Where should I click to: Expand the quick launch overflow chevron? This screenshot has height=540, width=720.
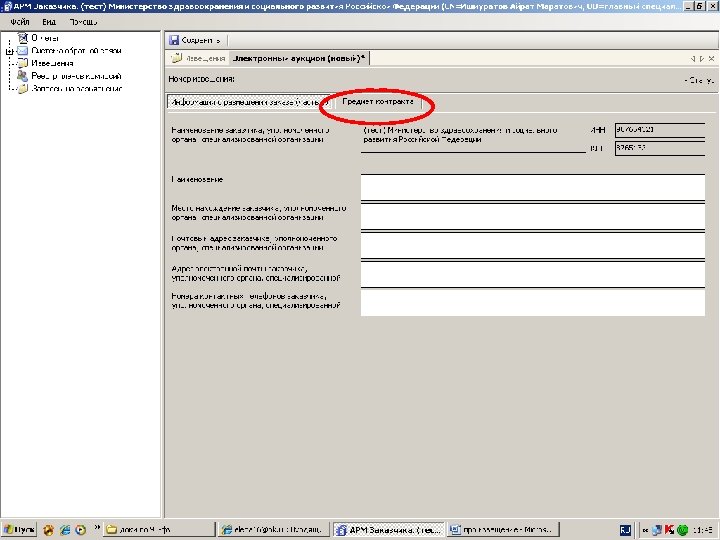click(97, 527)
